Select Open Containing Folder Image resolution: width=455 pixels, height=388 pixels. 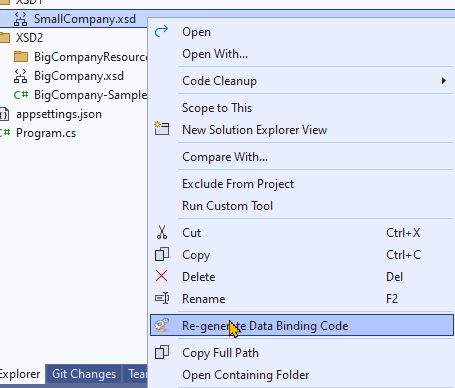click(246, 375)
